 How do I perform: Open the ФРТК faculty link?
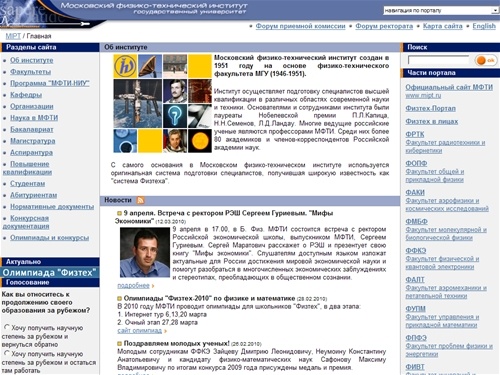pos(415,134)
